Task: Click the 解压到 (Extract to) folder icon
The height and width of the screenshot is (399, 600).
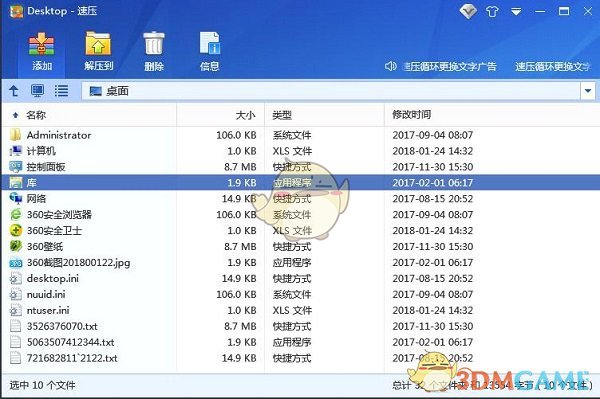Action: (98, 44)
